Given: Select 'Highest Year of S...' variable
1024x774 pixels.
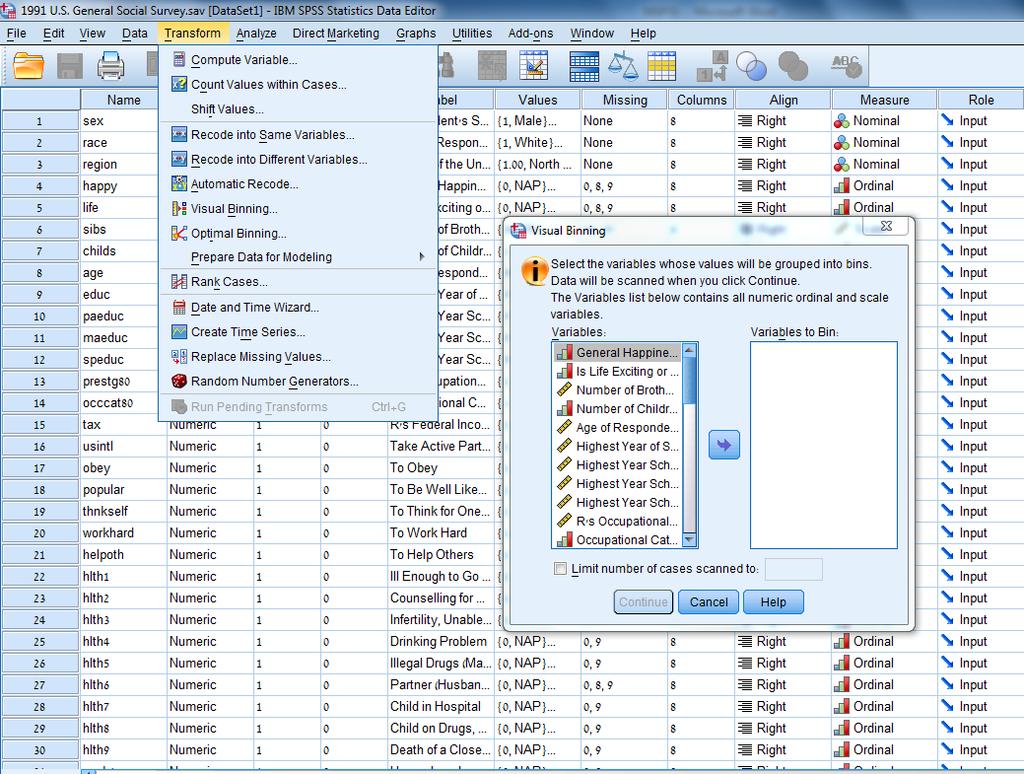Looking at the screenshot, I should [x=617, y=447].
